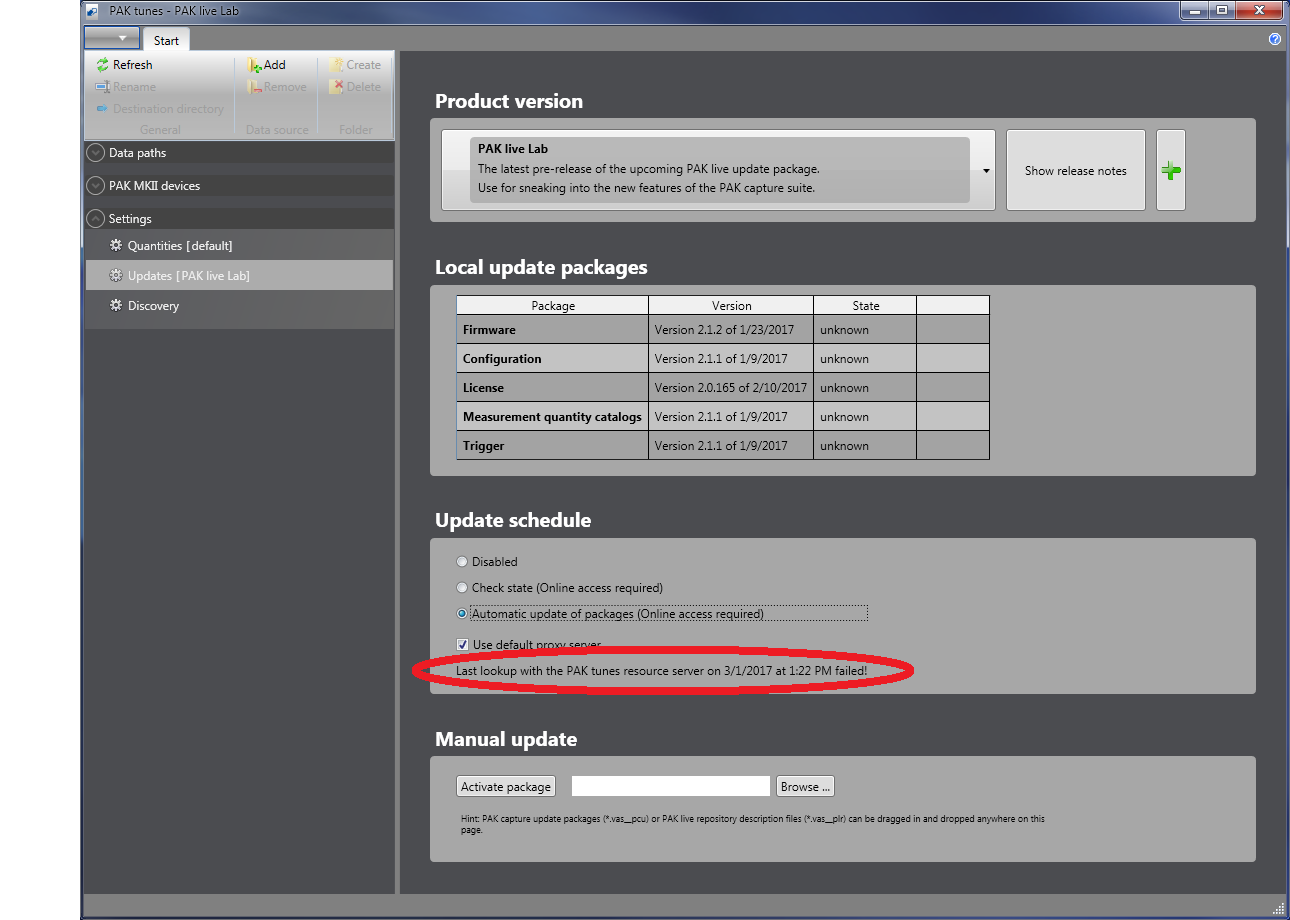The width and height of the screenshot is (1290, 920).
Task: Click the PAK tunes app icon in title bar
Action: coord(94,11)
